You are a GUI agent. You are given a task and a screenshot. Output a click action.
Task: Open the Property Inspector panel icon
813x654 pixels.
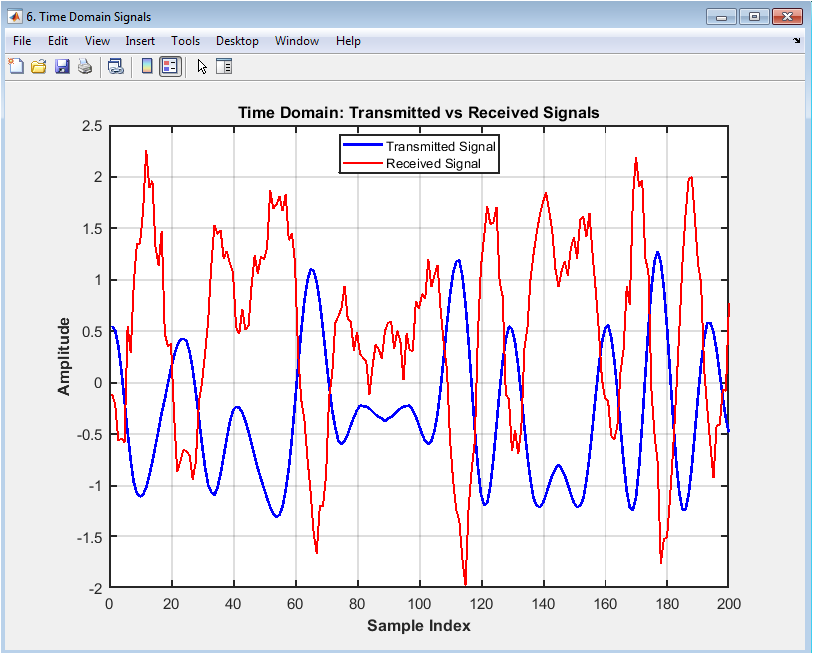click(x=224, y=67)
